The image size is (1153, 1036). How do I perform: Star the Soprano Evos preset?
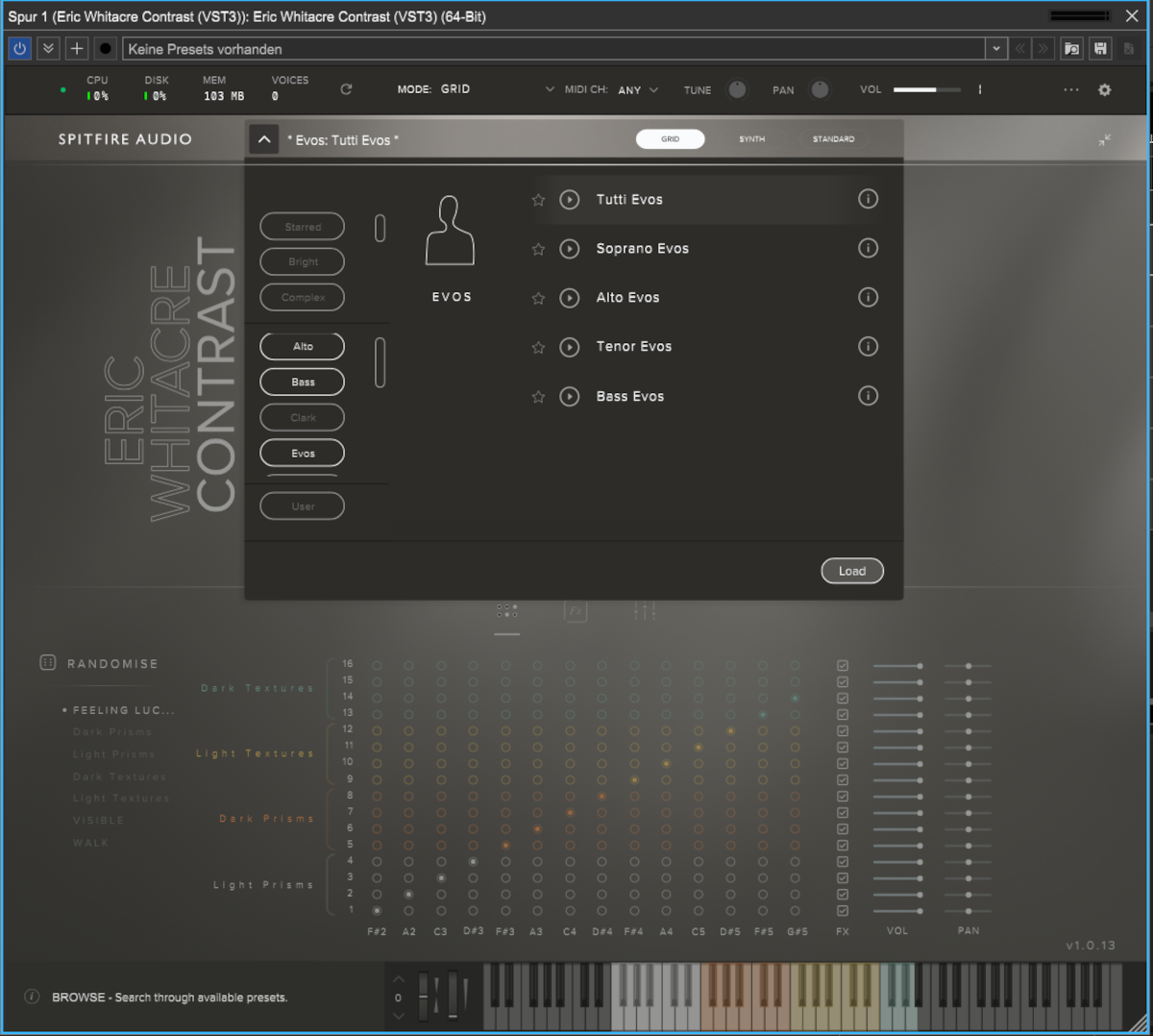coord(538,249)
